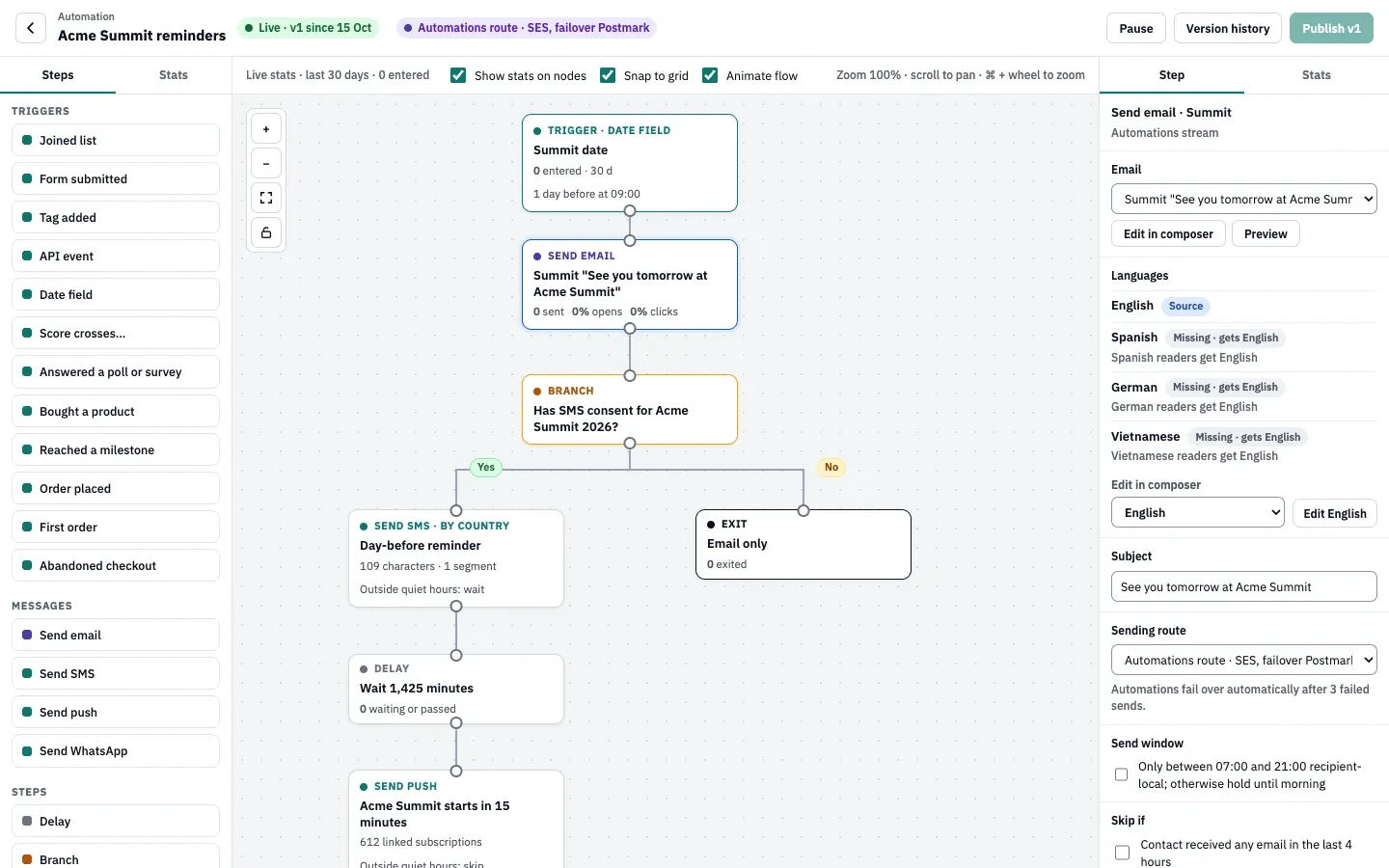Select the right panel Step tab
Image resolution: width=1389 pixels, height=868 pixels.
(1172, 75)
